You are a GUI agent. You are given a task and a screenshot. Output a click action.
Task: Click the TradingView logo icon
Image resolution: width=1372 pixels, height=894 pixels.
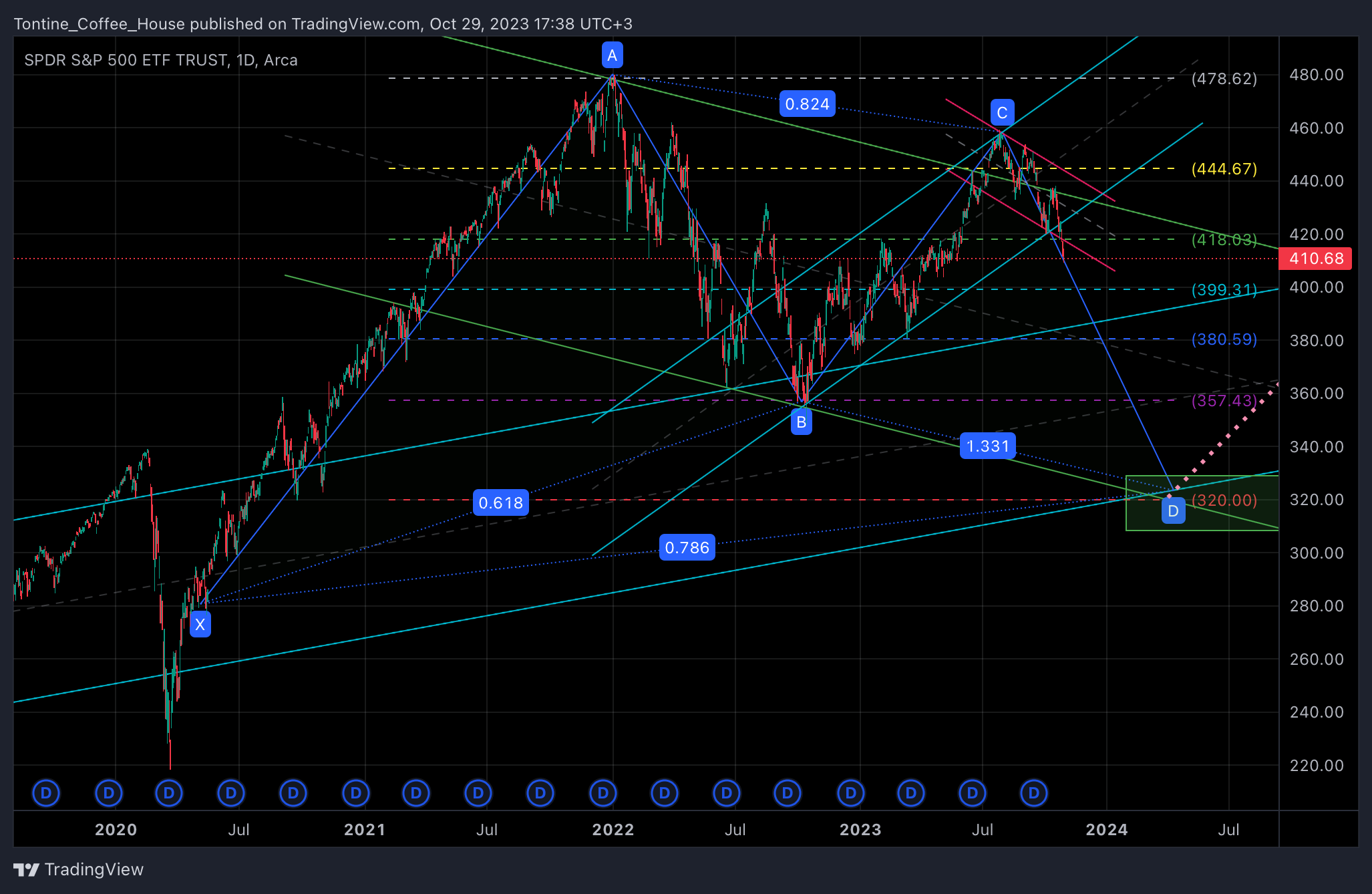[26, 869]
